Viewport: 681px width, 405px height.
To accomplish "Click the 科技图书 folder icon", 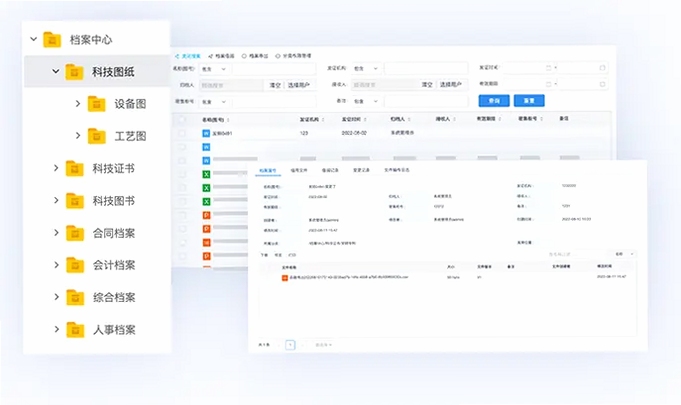I will coord(75,201).
